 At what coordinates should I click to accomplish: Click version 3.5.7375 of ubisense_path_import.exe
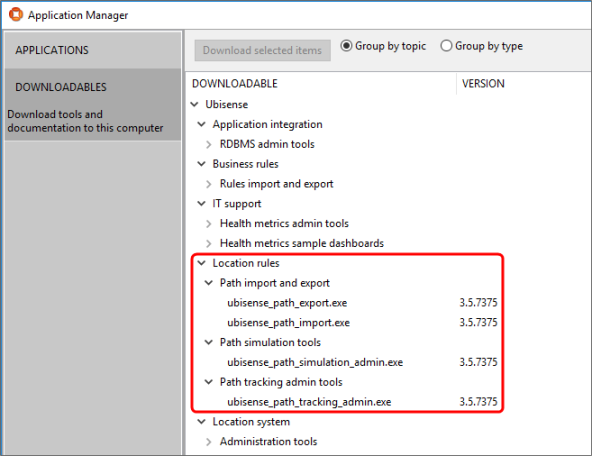click(478, 322)
